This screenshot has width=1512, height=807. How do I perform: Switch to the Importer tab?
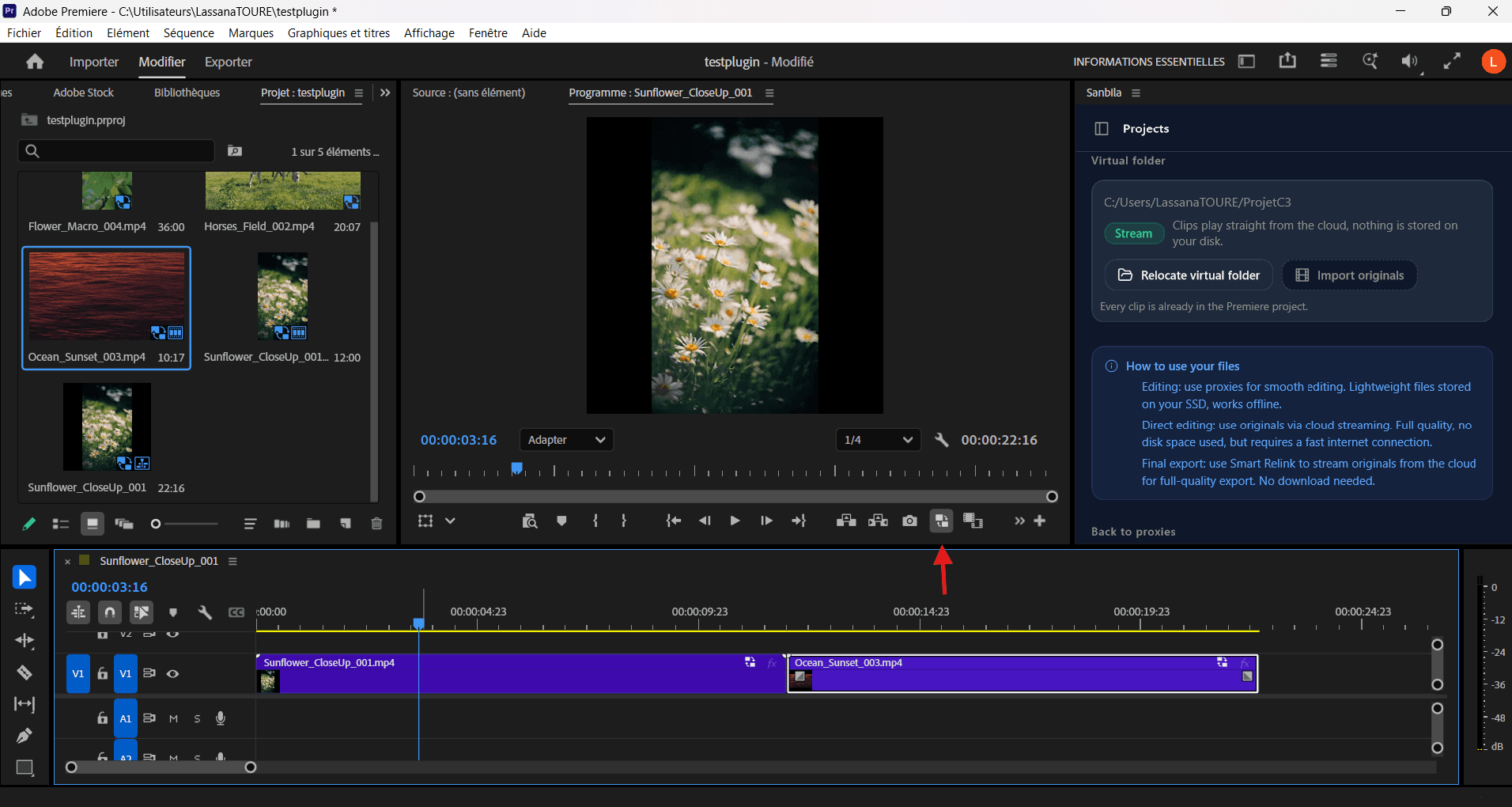point(94,62)
